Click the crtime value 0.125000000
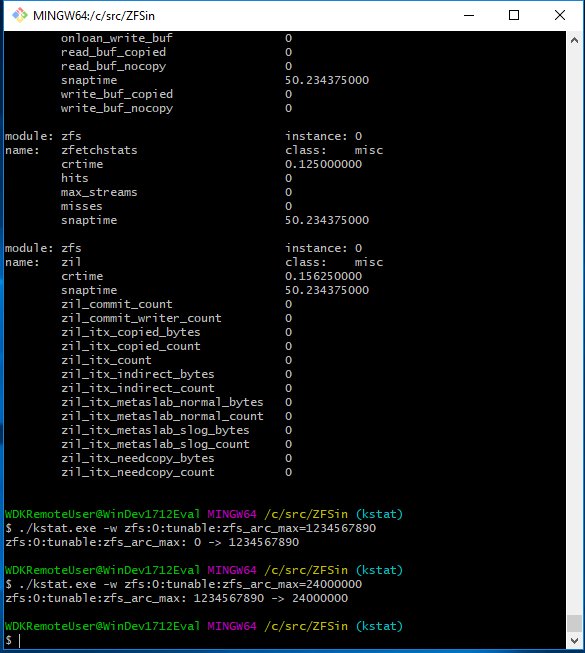Image resolution: width=585 pixels, height=653 pixels. point(324,164)
